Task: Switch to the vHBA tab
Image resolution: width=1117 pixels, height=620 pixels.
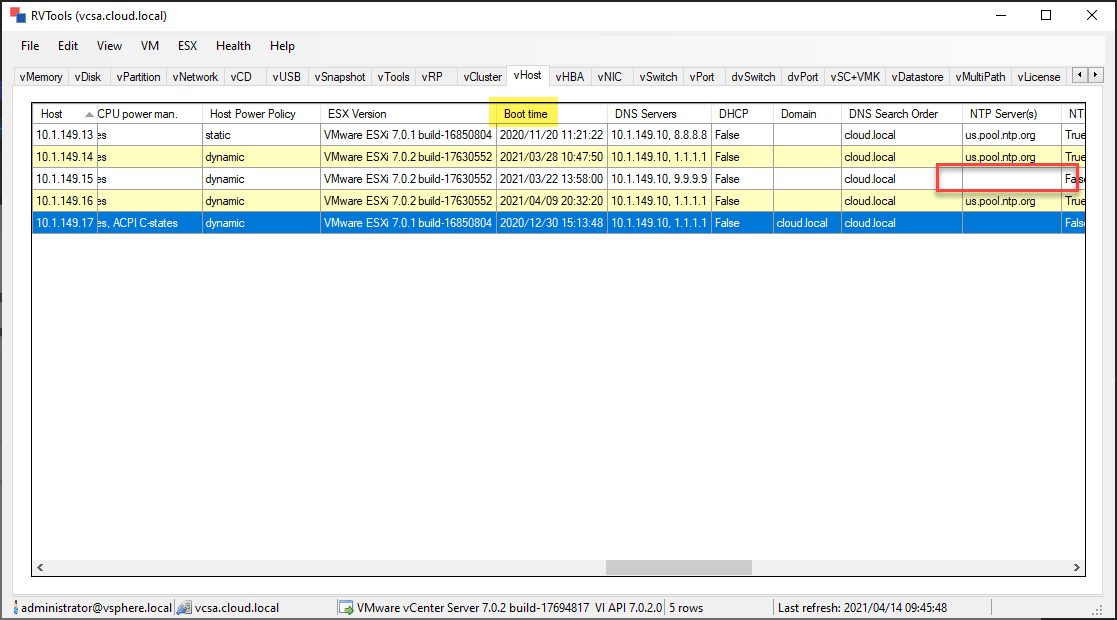Action: [x=569, y=77]
